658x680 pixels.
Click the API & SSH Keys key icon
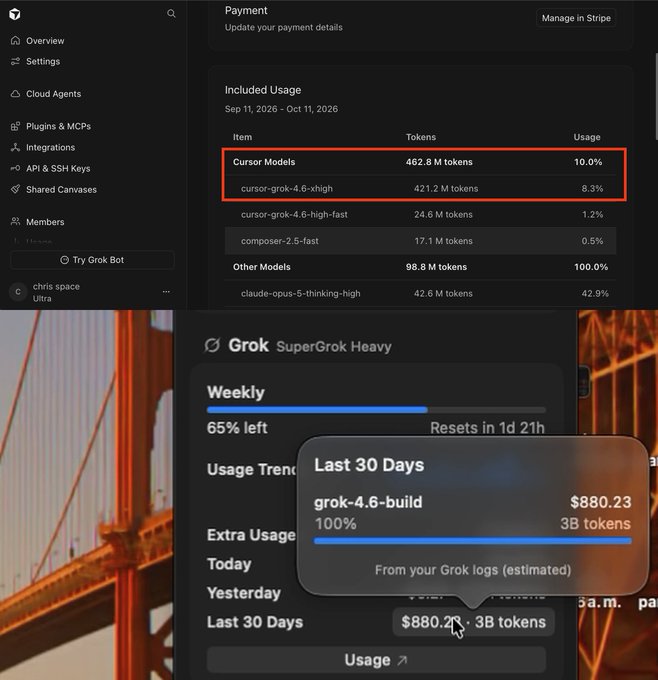[16, 168]
